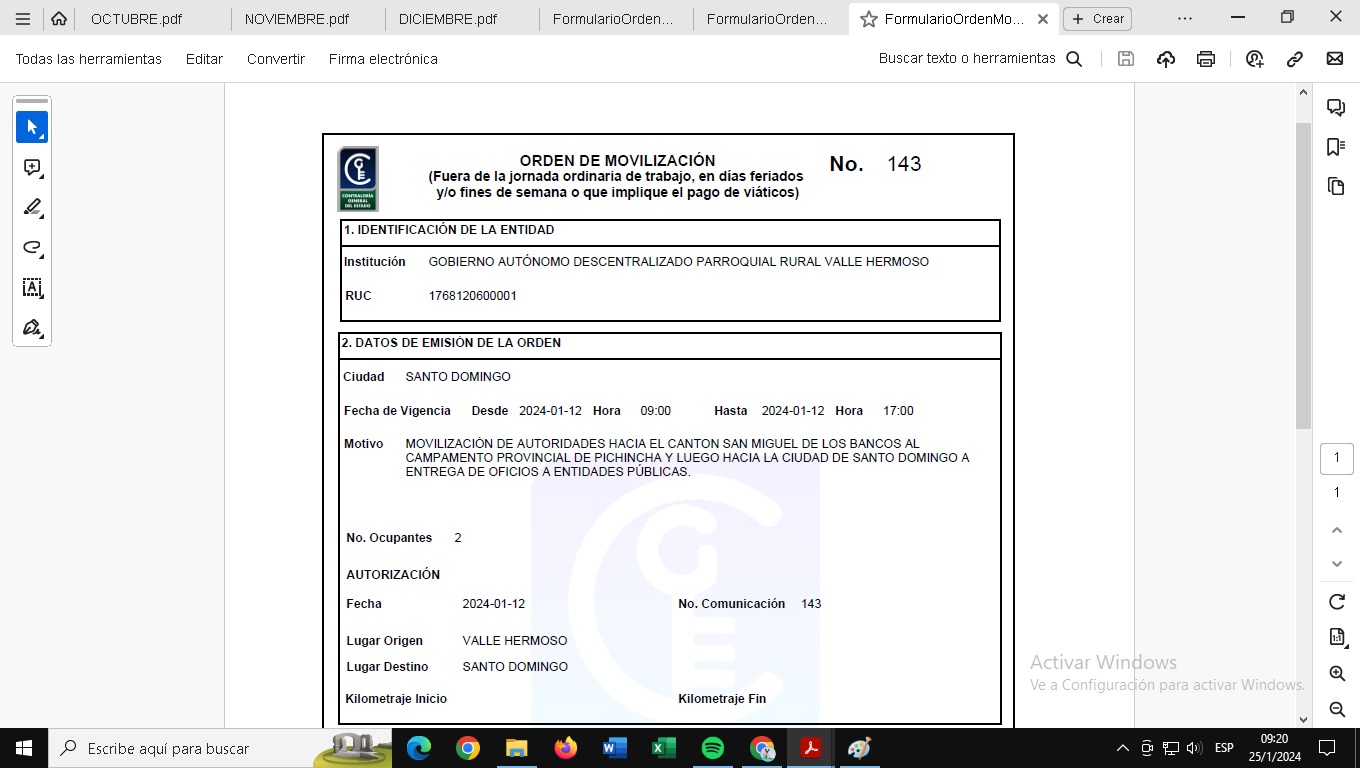
Task: Zoom in on the document
Action: 1336,674
